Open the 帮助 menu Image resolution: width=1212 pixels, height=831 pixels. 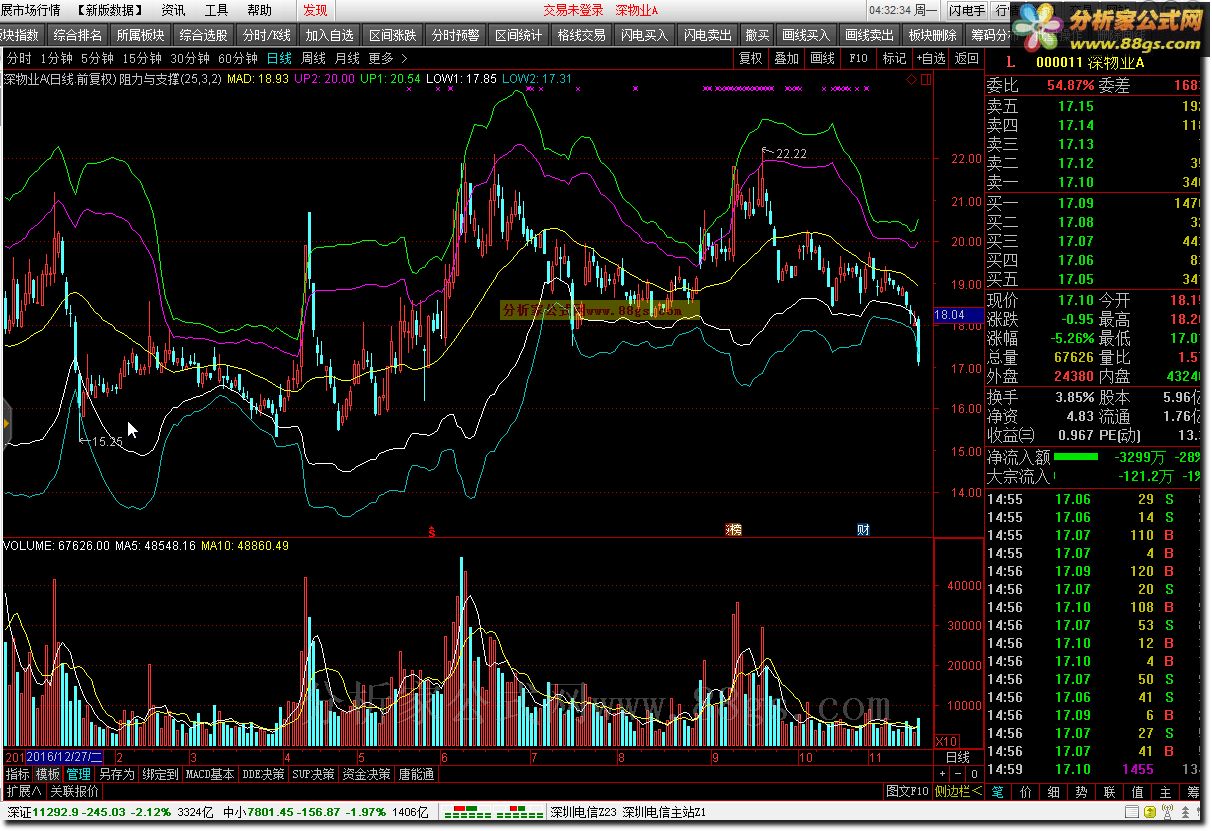pyautogui.click(x=259, y=10)
